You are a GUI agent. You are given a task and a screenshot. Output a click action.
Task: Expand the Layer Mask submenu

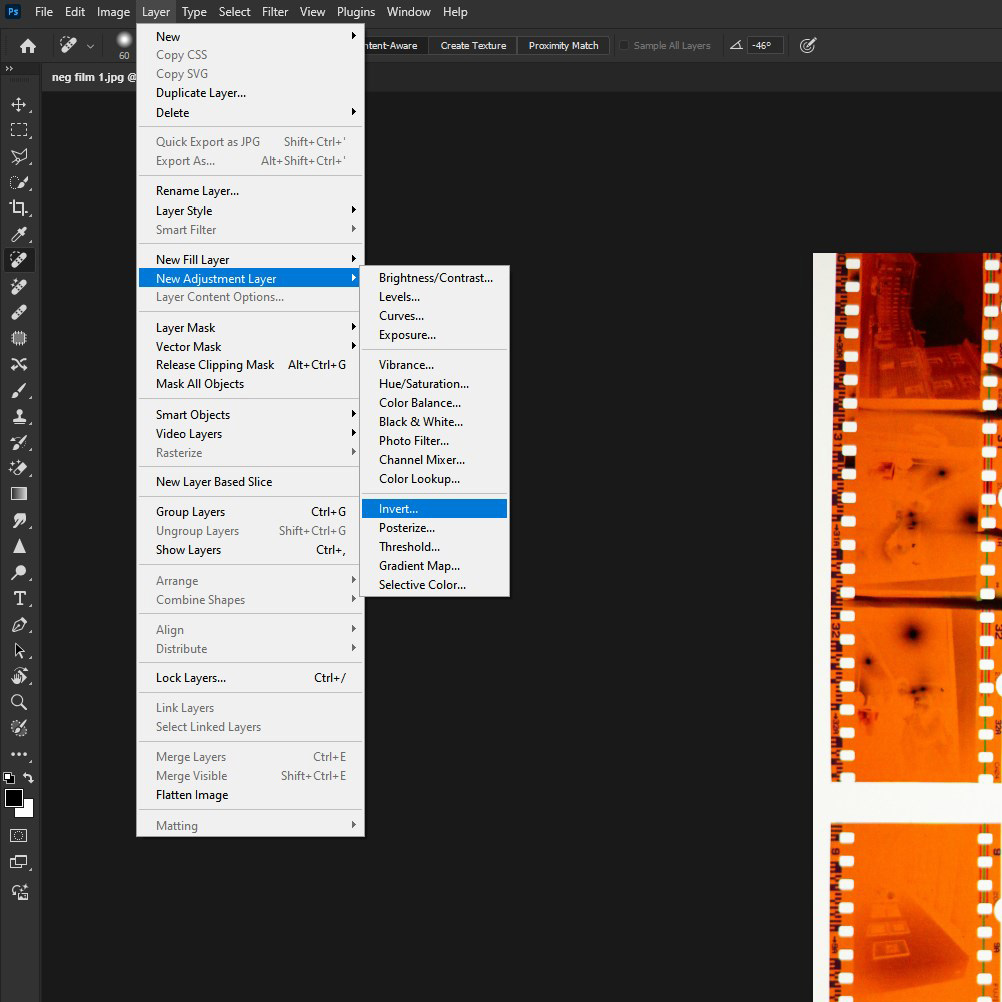pyautogui.click(x=249, y=327)
